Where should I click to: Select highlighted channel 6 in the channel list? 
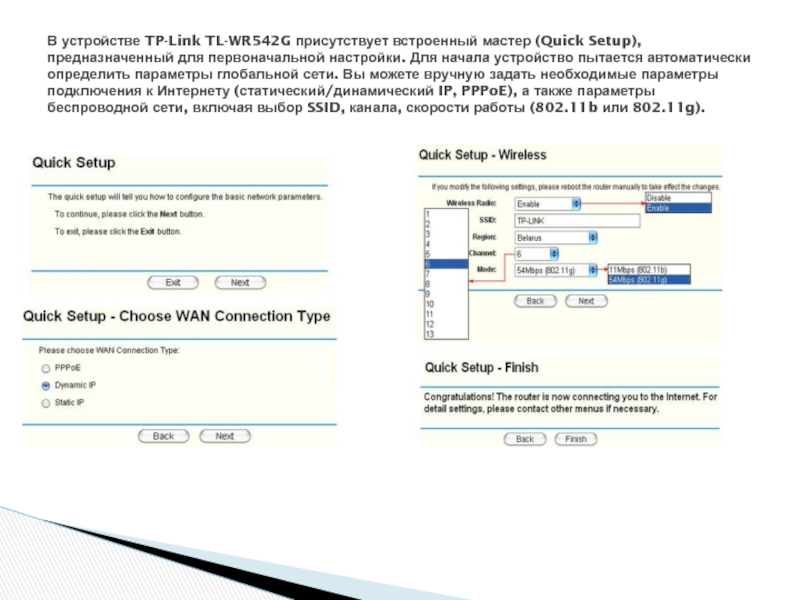click(446, 264)
